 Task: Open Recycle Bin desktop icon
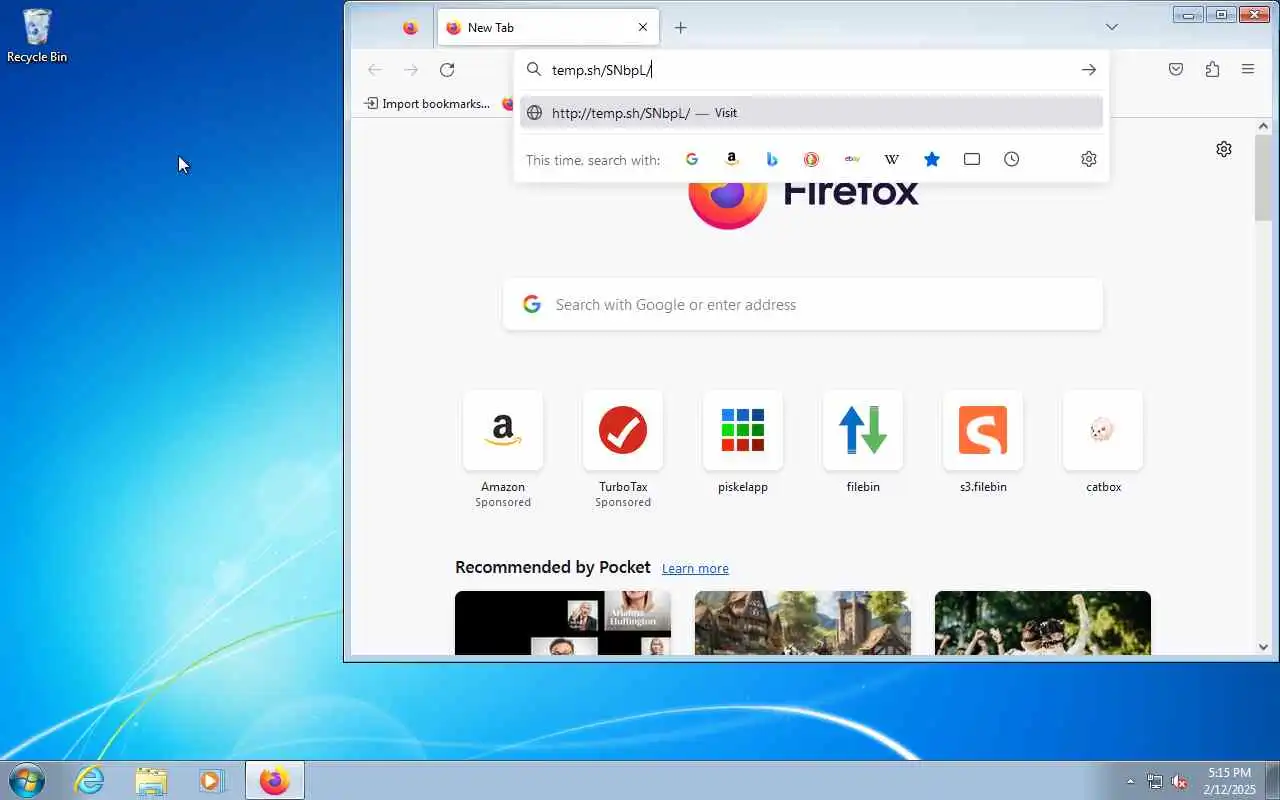pyautogui.click(x=37, y=36)
